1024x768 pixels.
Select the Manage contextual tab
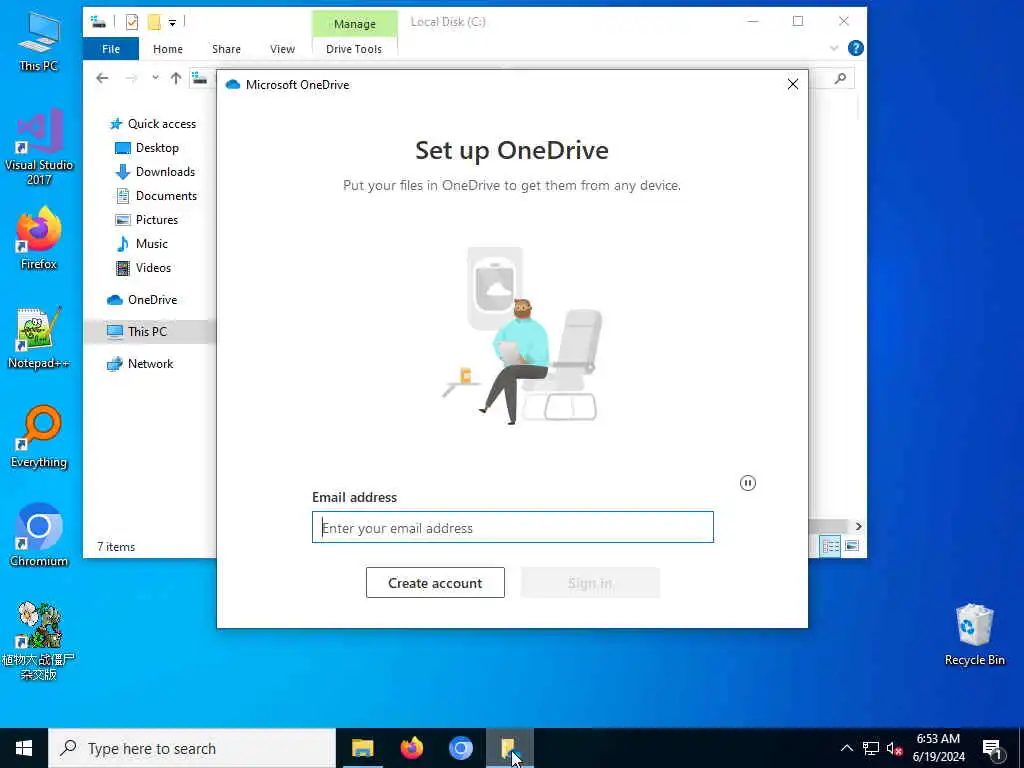(355, 24)
